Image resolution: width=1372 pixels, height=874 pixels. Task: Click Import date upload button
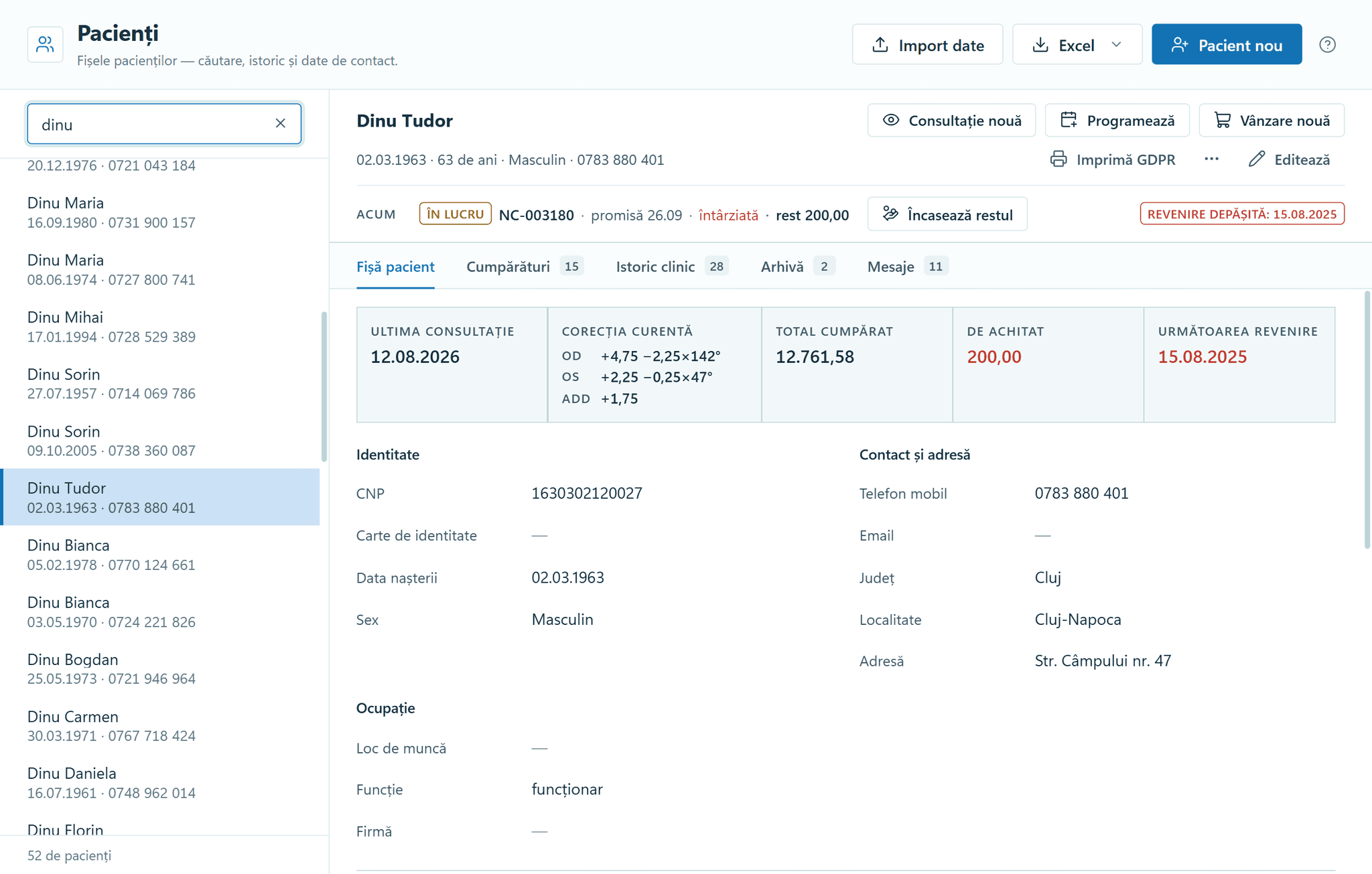pyautogui.click(x=927, y=45)
